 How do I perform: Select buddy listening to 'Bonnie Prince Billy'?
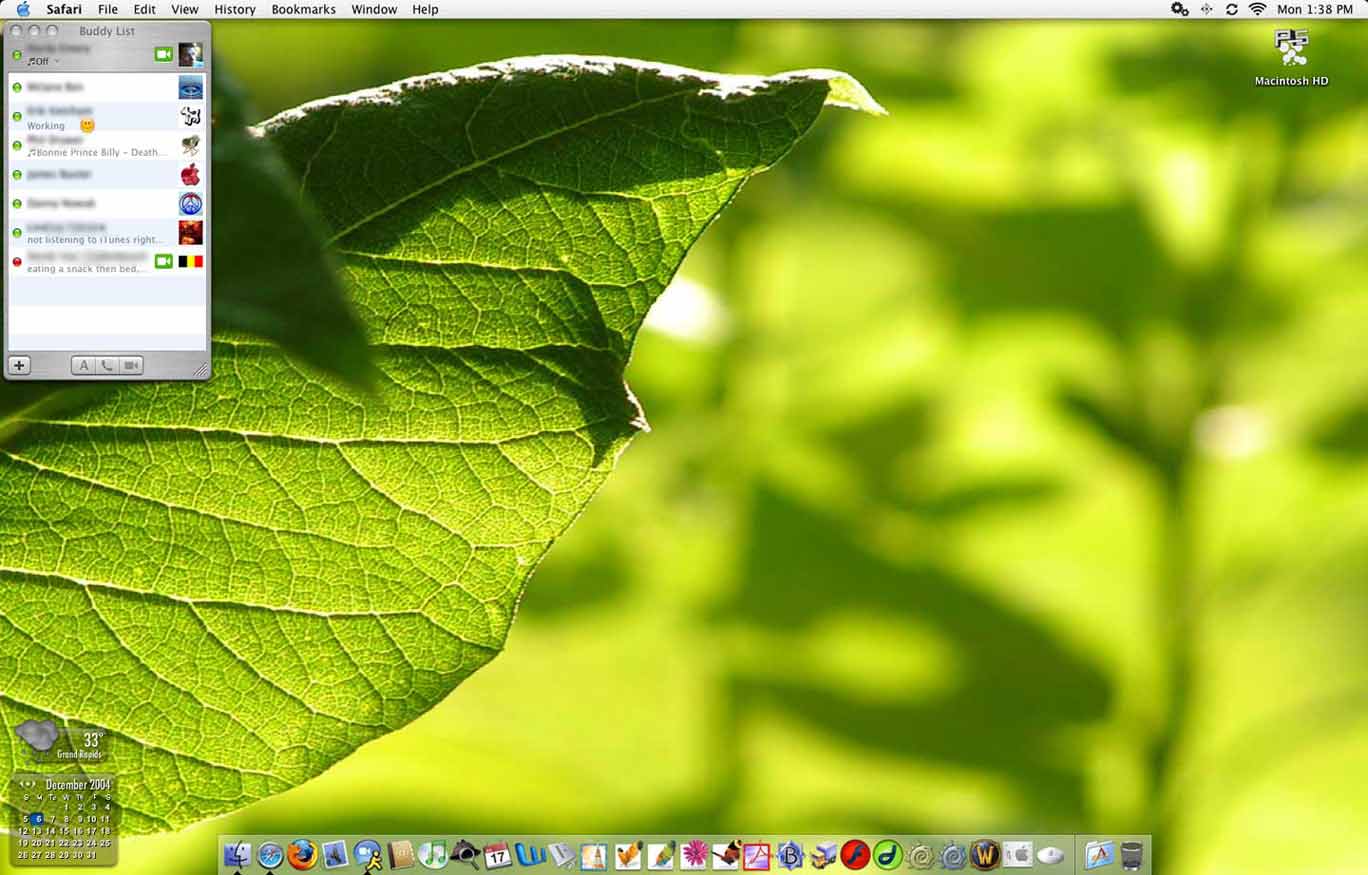(x=108, y=145)
